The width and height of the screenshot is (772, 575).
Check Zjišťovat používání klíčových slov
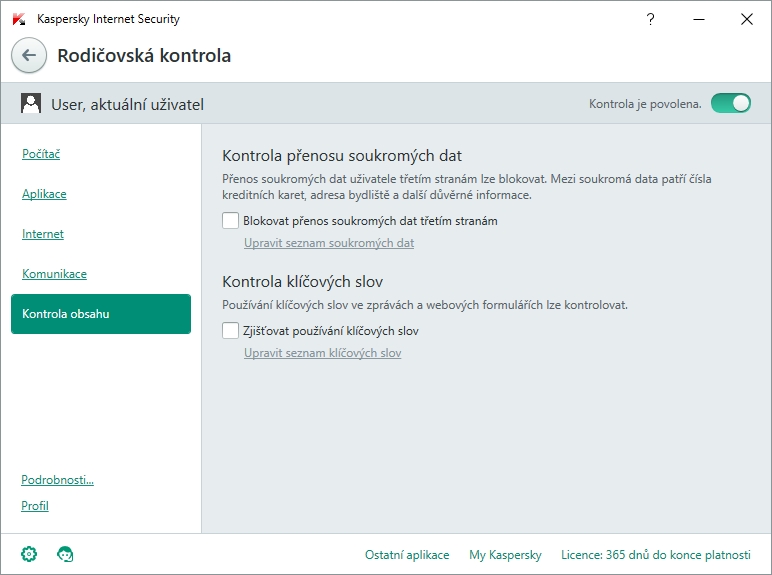click(x=230, y=330)
